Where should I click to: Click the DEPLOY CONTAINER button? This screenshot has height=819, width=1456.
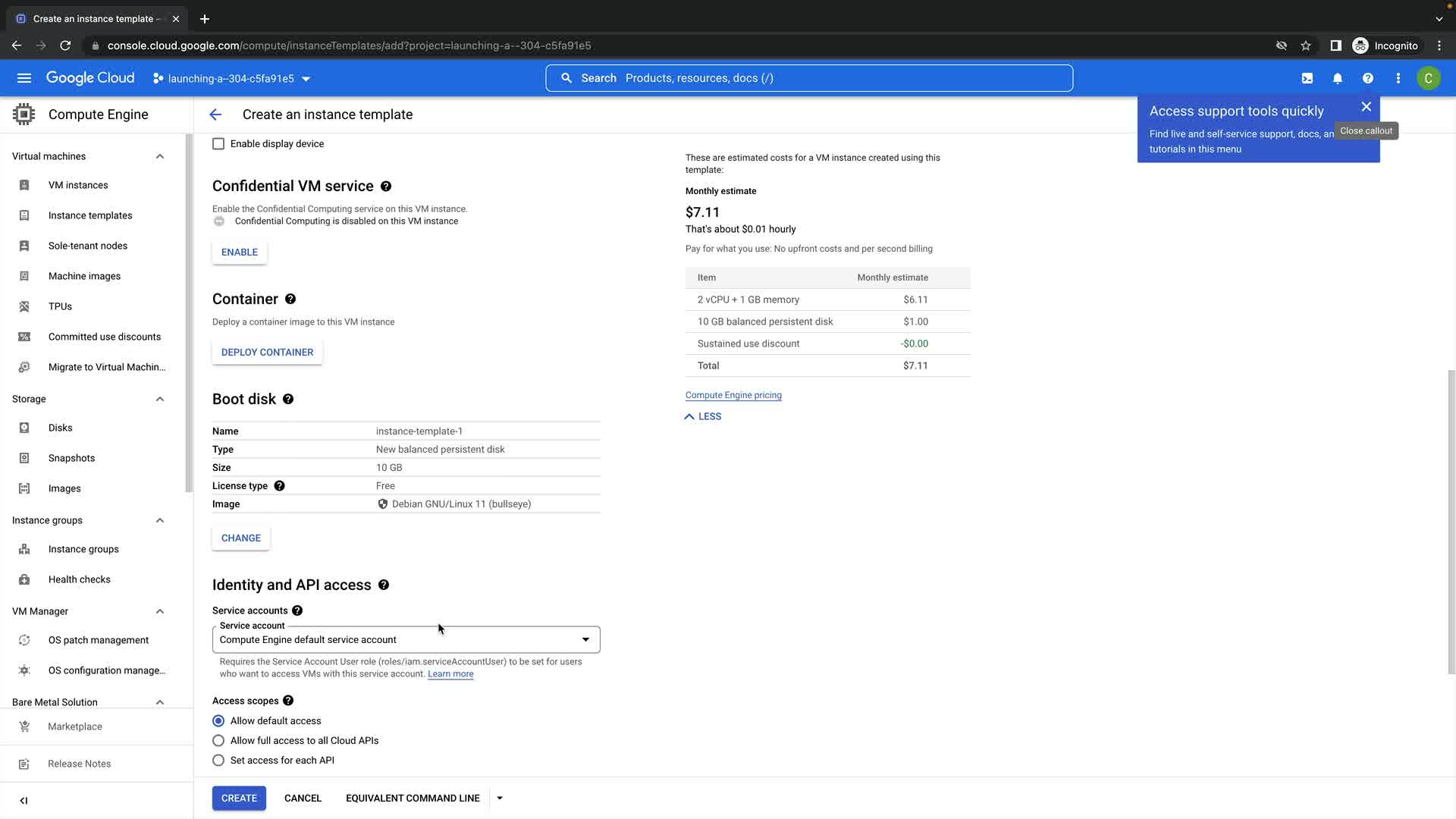pyautogui.click(x=267, y=352)
